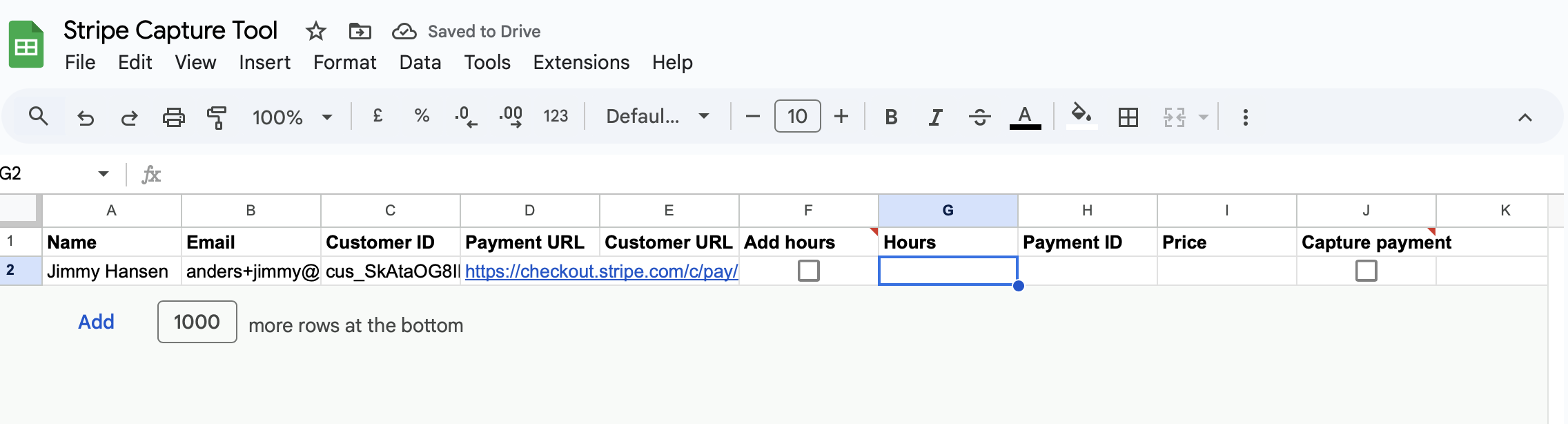Viewport: 1568px width, 424px height.
Task: Click Add to append more rows
Action: 96,322
